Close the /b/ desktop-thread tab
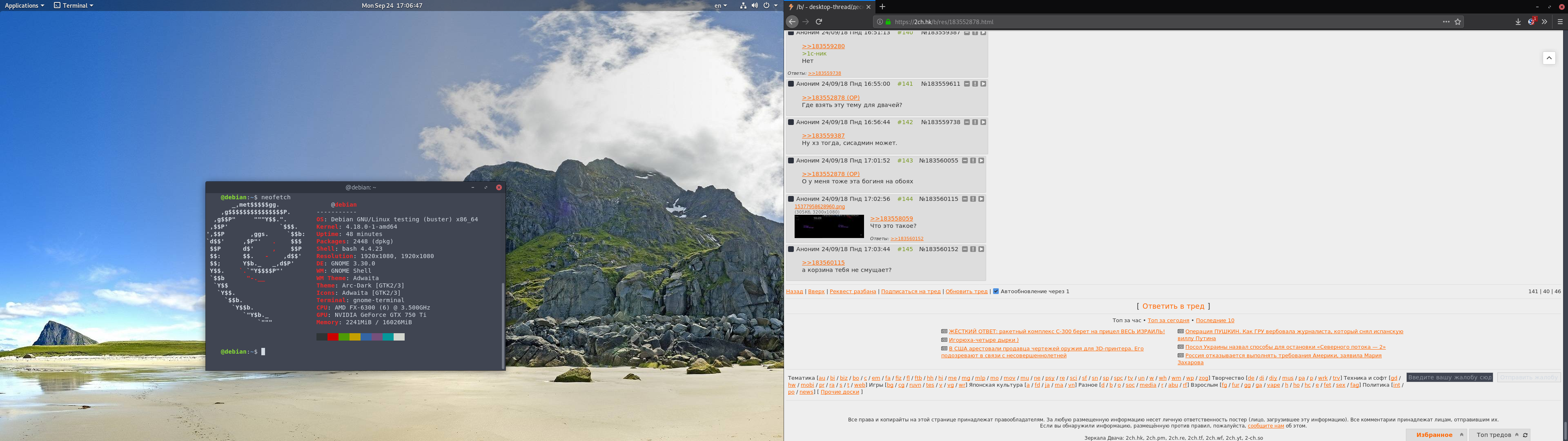The image size is (1568, 441). 869,7
